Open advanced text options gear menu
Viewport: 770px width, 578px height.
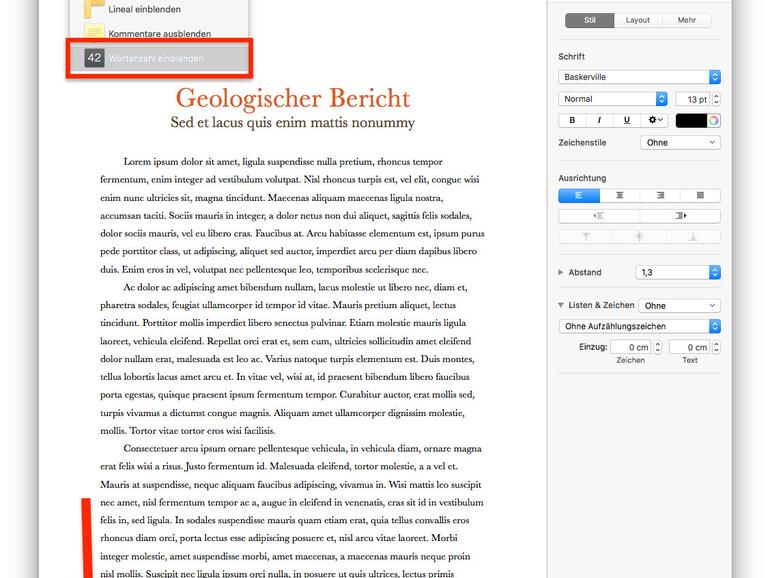tap(655, 120)
